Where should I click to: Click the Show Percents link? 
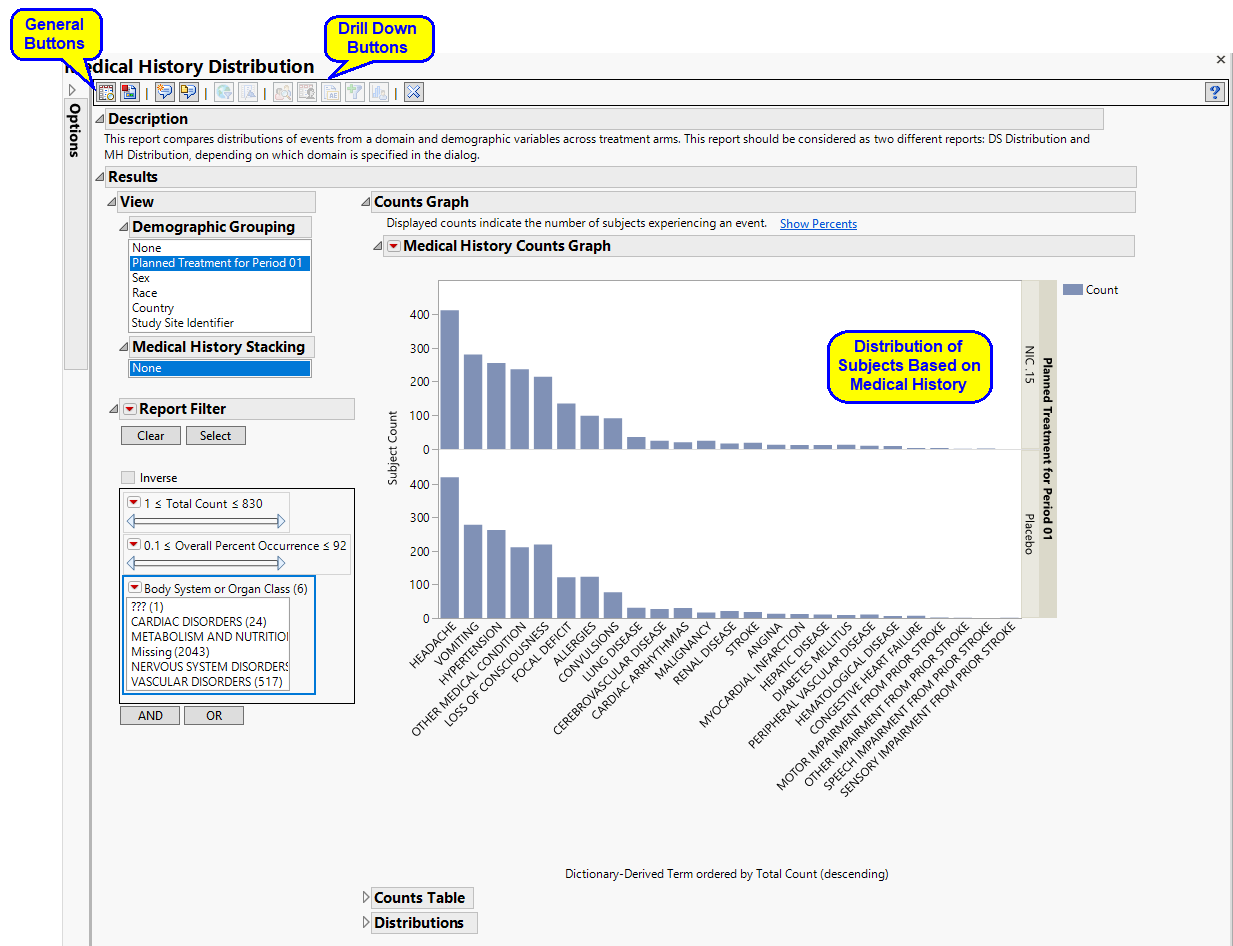818,224
